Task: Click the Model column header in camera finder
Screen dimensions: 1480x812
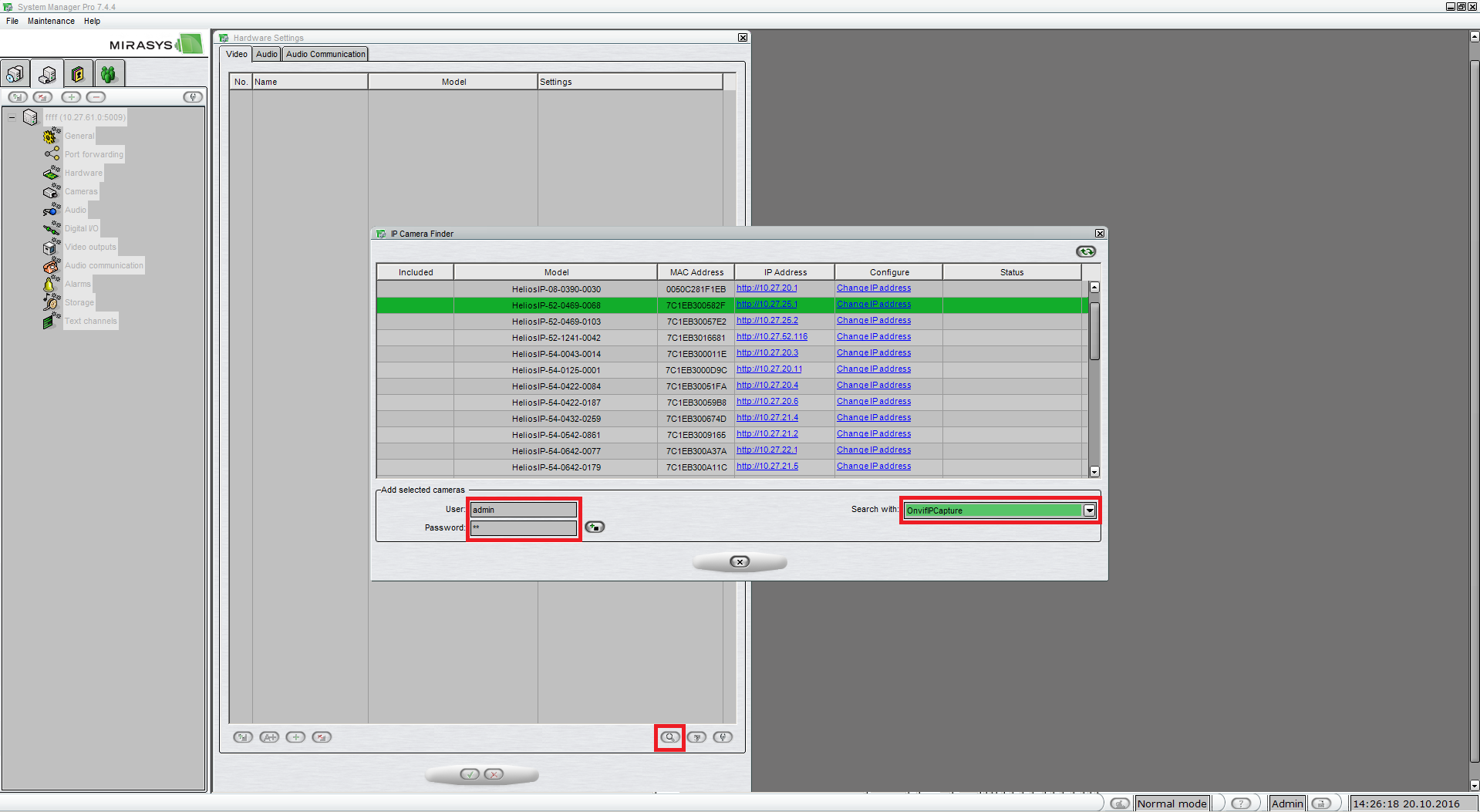Action: [556, 272]
